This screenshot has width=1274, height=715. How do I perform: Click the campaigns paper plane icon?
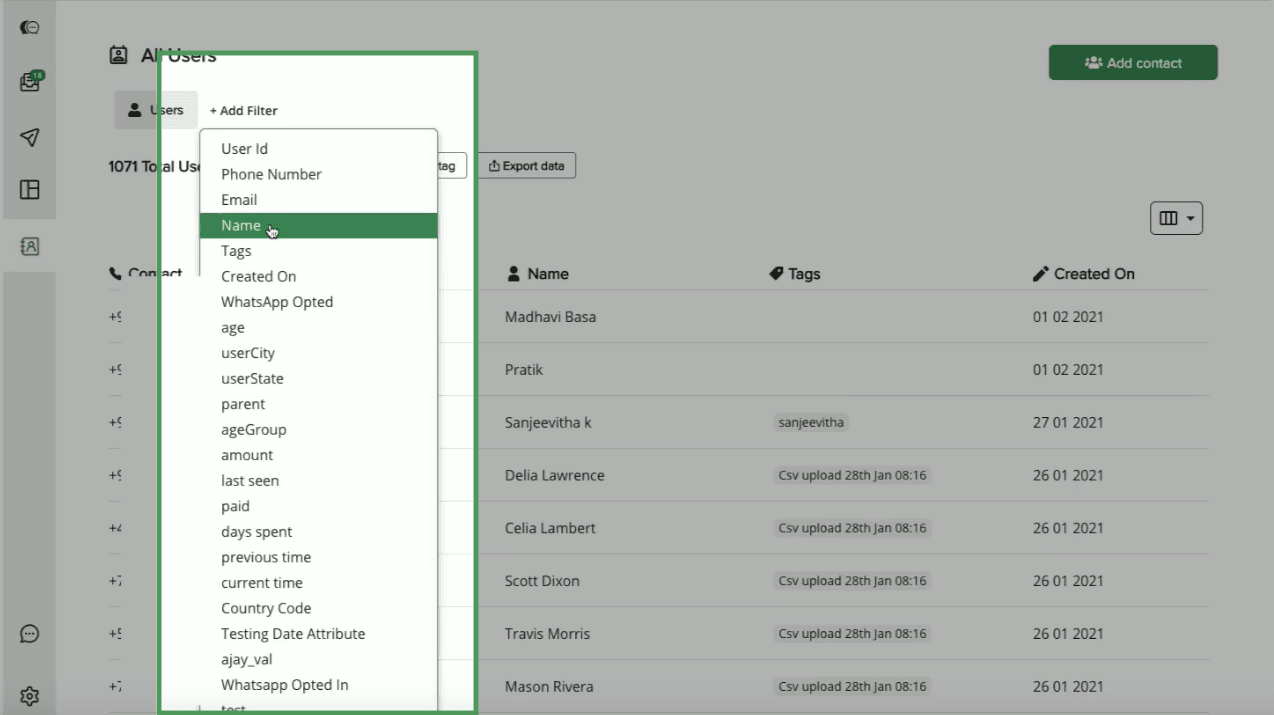(x=30, y=137)
